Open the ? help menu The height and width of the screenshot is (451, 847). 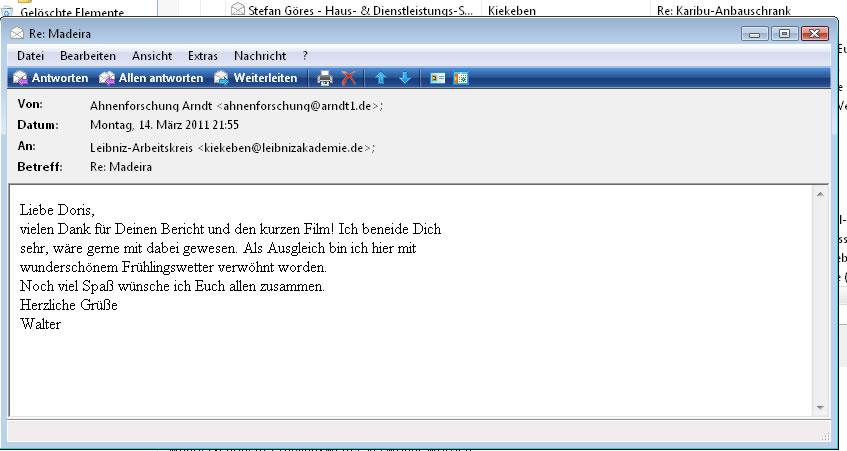pyautogui.click(x=305, y=56)
